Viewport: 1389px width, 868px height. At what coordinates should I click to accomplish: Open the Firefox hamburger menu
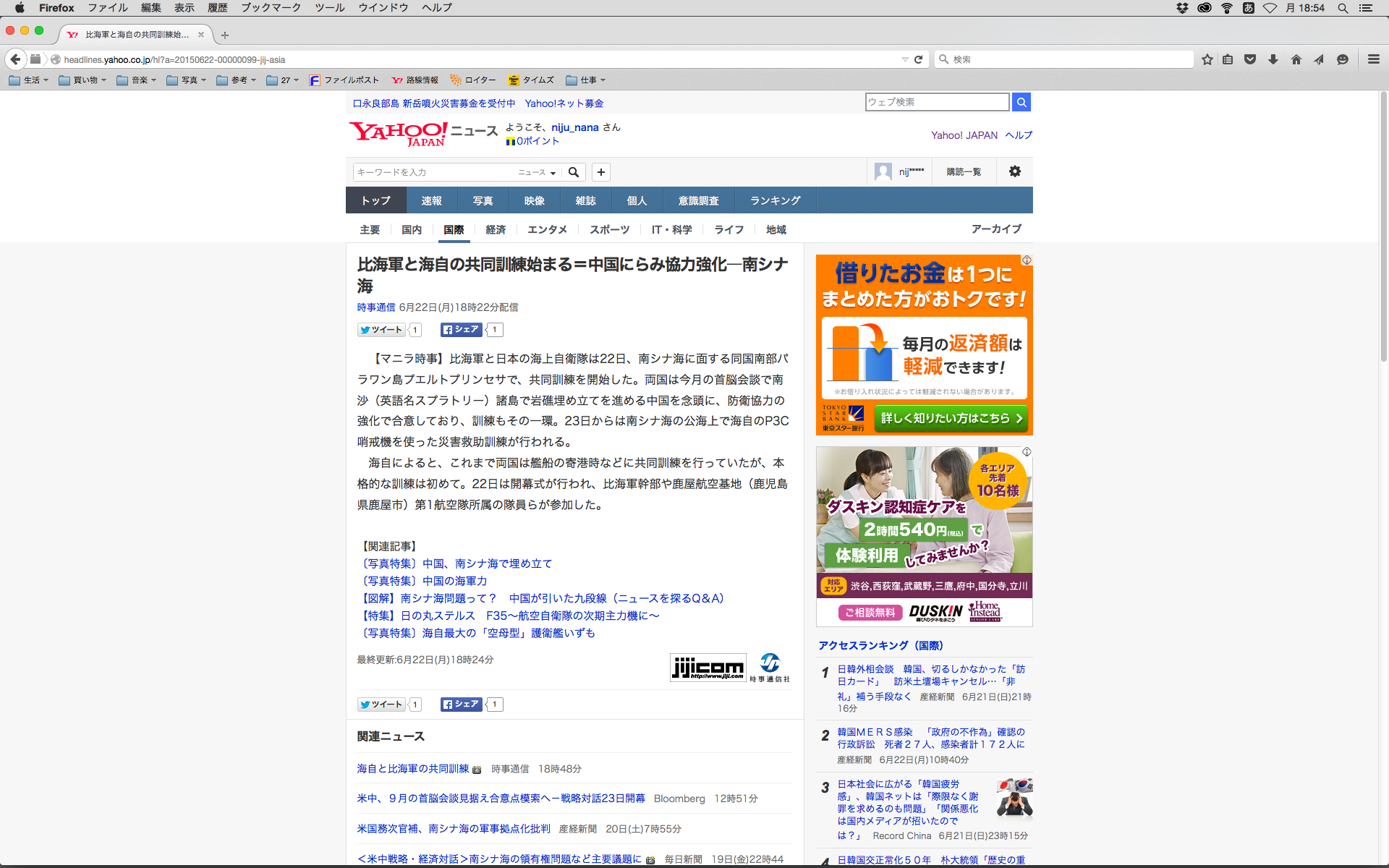click(1373, 59)
